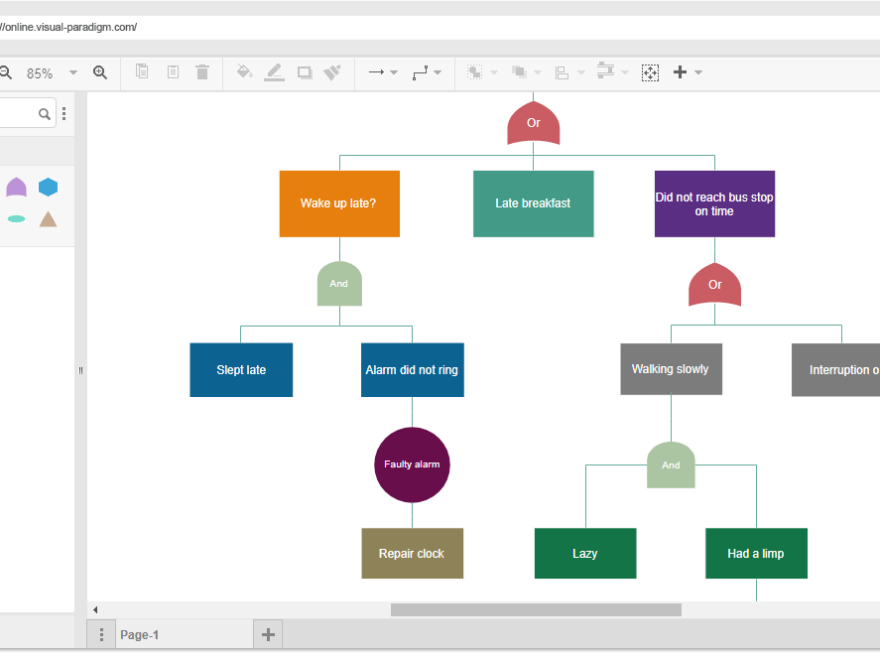The width and height of the screenshot is (880, 660).
Task: Click the format painter icon
Action: click(333, 72)
